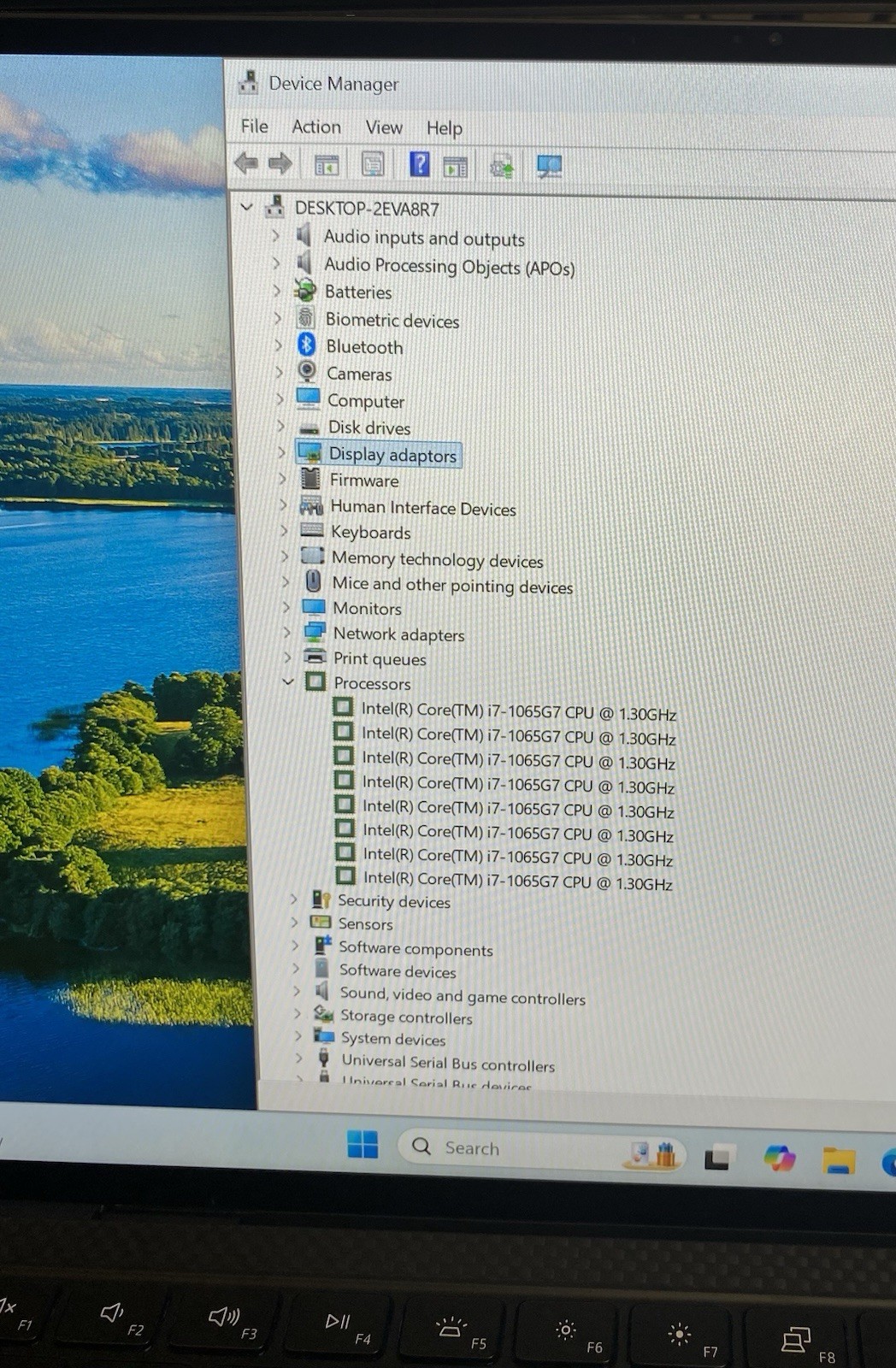This screenshot has width=896, height=1368.
Task: Select the Display adaptors tree item
Action: tap(379, 454)
